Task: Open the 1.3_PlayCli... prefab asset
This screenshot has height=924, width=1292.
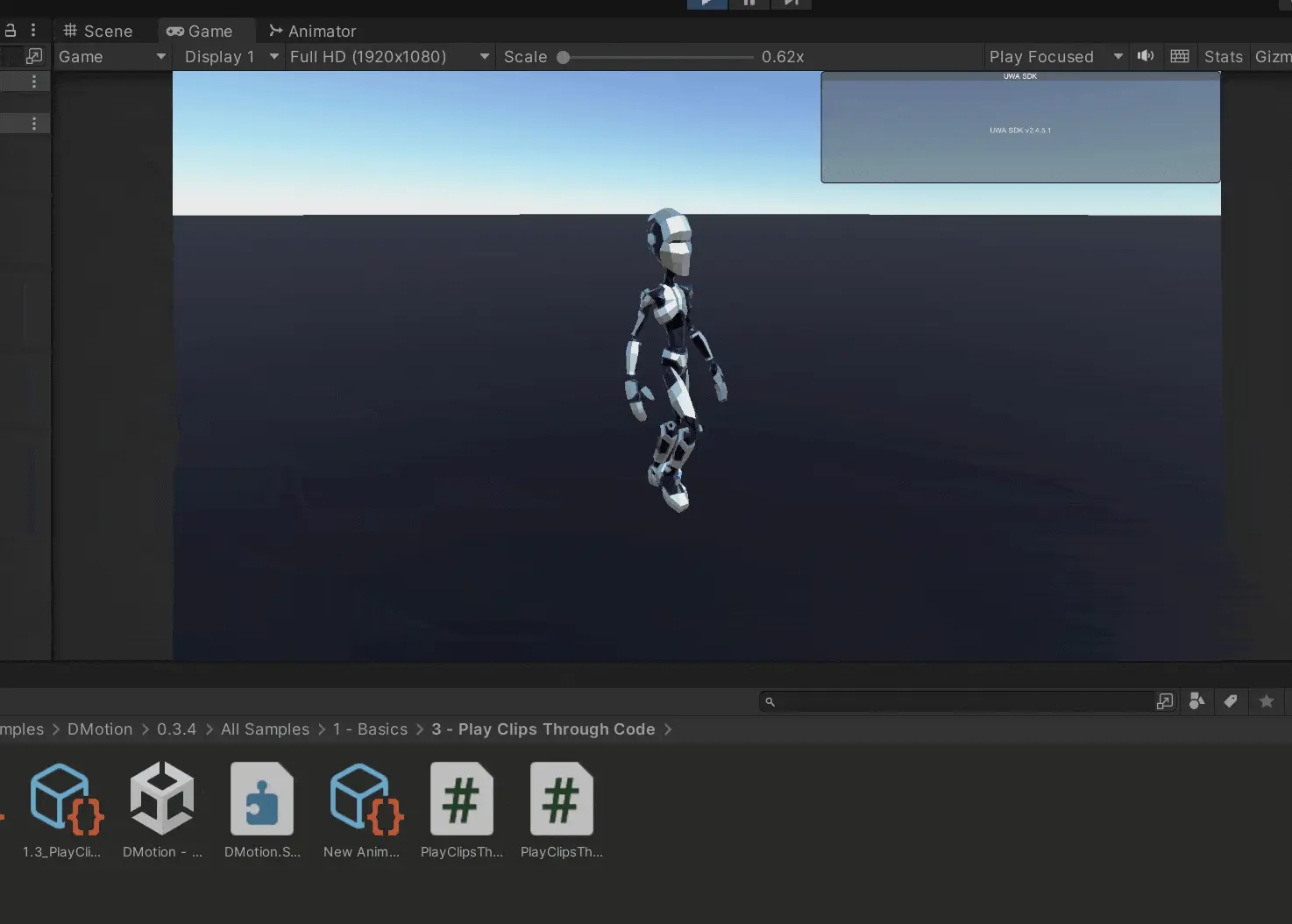Action: pyautogui.click(x=63, y=800)
